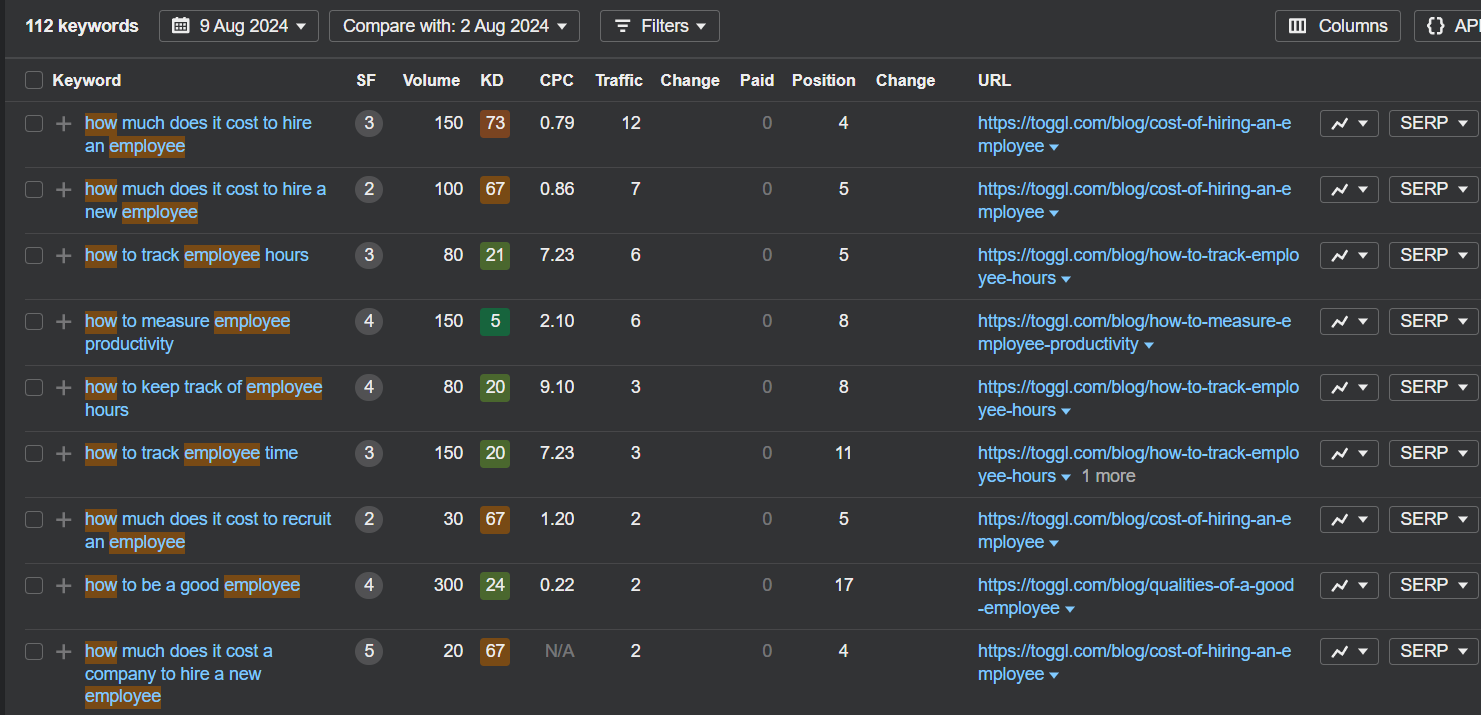The image size is (1481, 715).
Task: Add keyword 'how much does it cost to hire an employee' via plus icon
Action: pyautogui.click(x=64, y=123)
